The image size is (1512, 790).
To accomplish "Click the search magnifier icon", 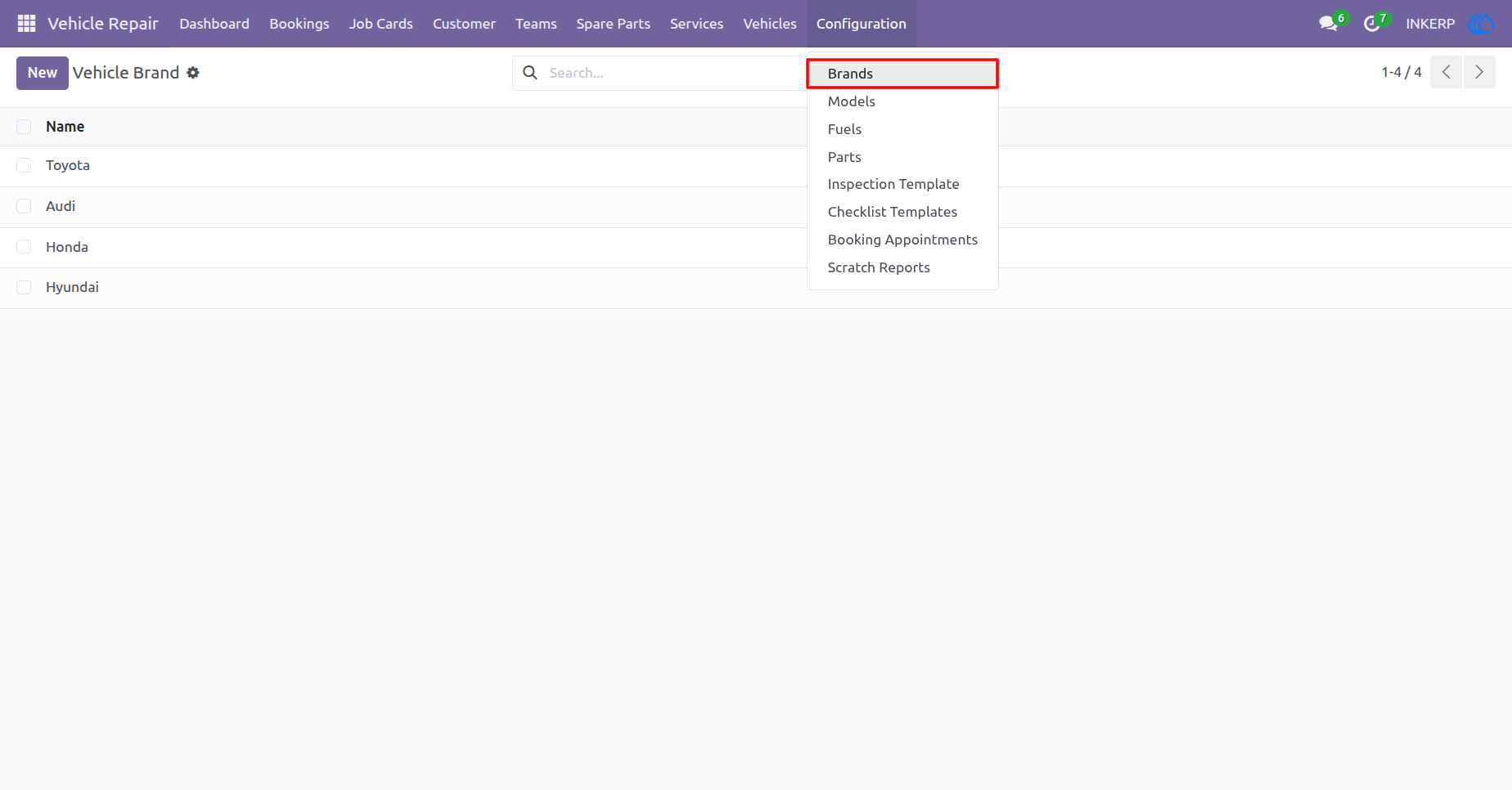I will pyautogui.click(x=530, y=73).
